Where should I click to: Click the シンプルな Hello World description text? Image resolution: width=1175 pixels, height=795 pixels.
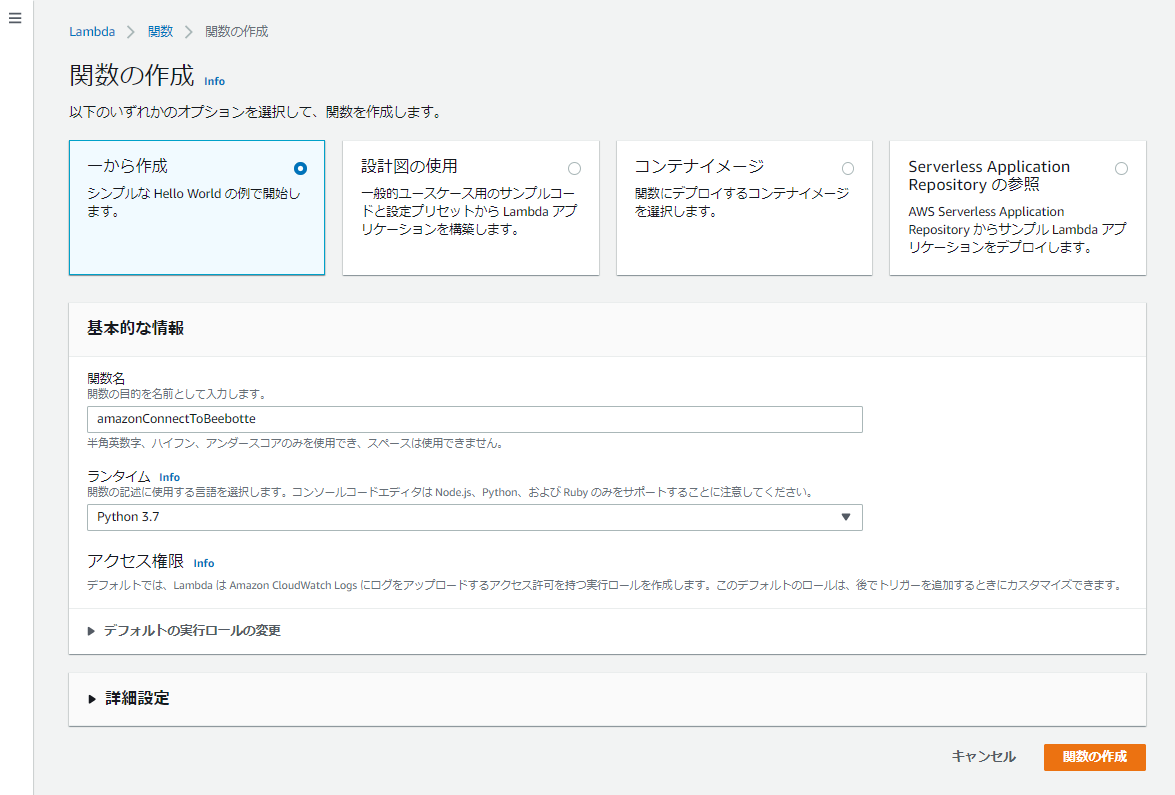tap(194, 202)
